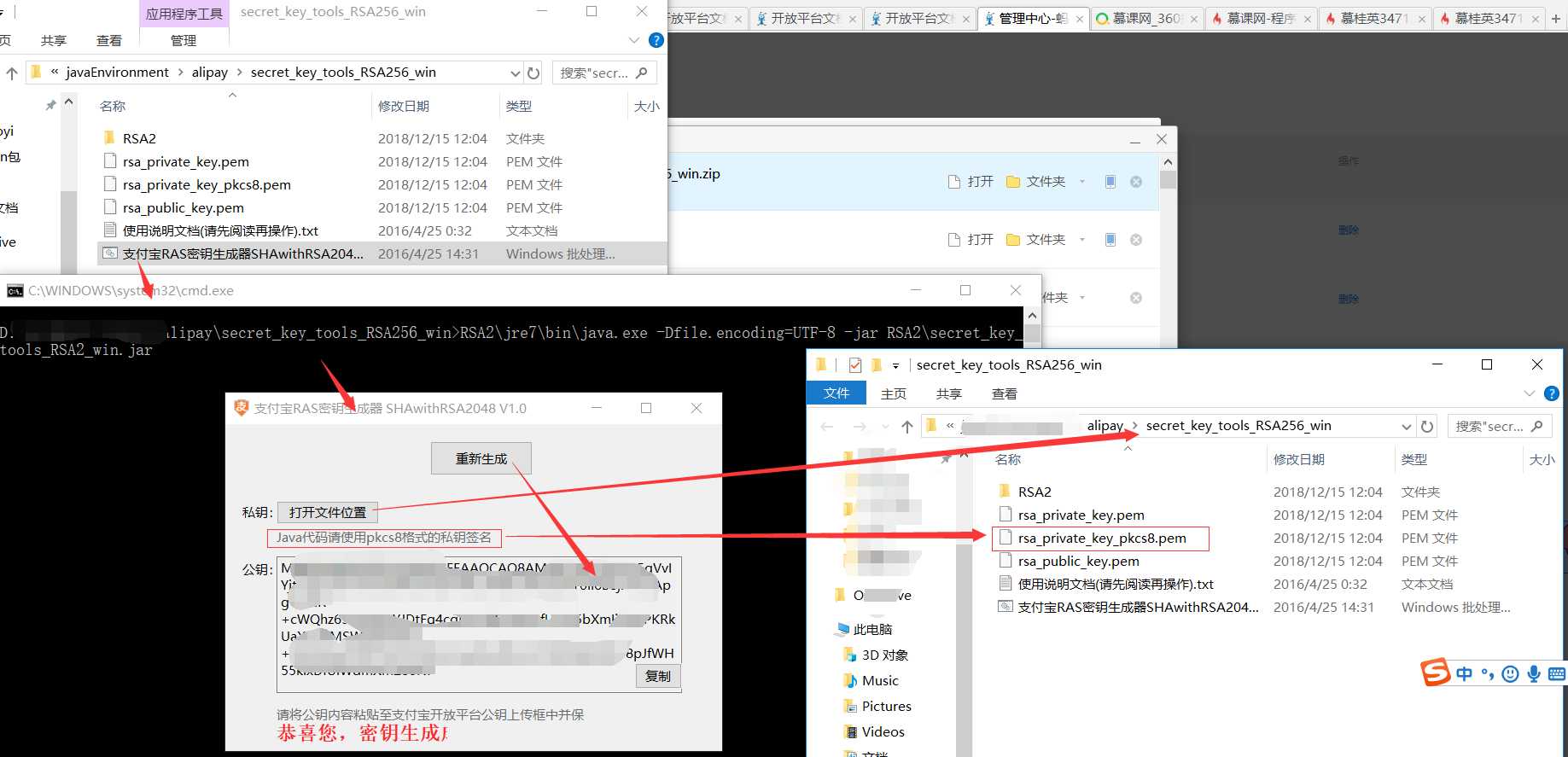The image size is (1568, 757).
Task: Go back in the right Explorer
Action: (x=826, y=426)
